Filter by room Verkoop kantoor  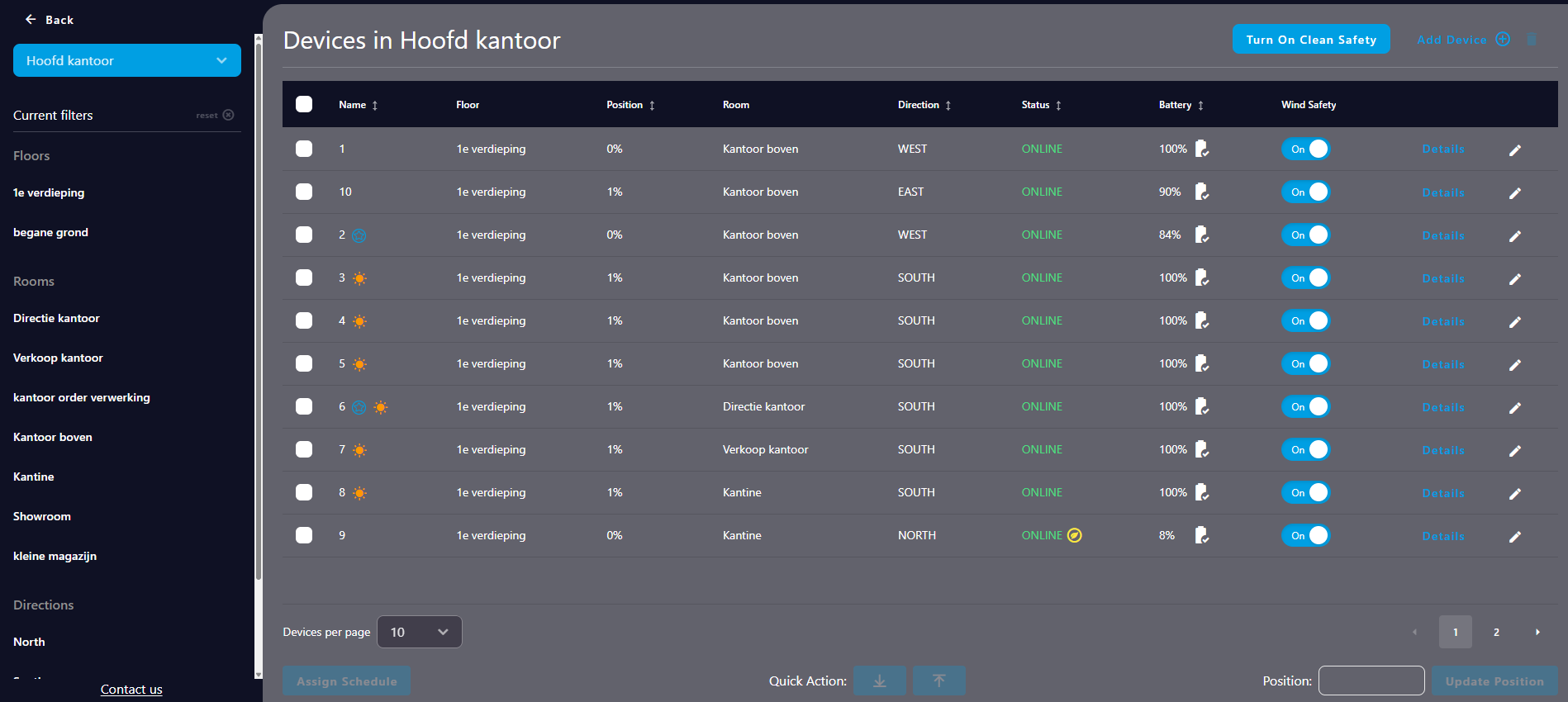click(58, 358)
